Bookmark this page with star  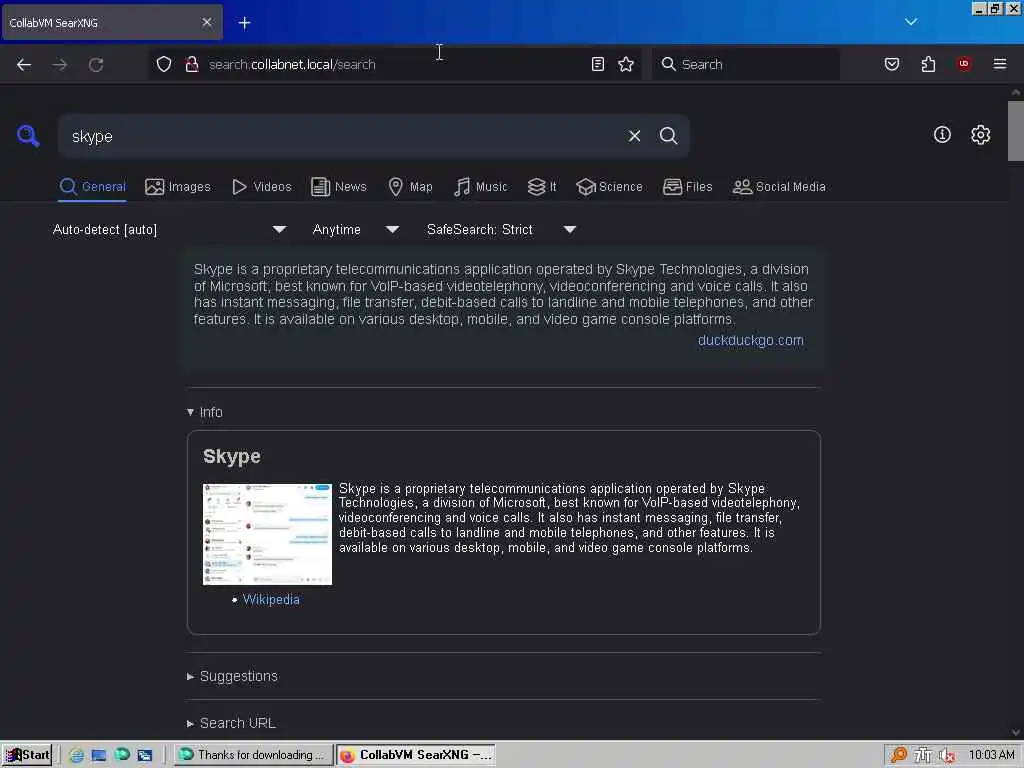pos(626,64)
